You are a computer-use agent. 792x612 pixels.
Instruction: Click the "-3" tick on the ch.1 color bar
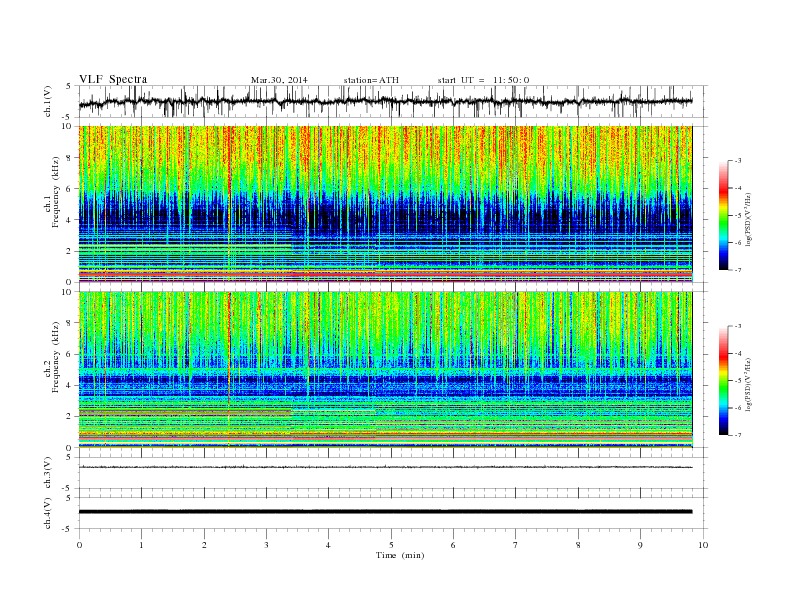click(x=737, y=161)
